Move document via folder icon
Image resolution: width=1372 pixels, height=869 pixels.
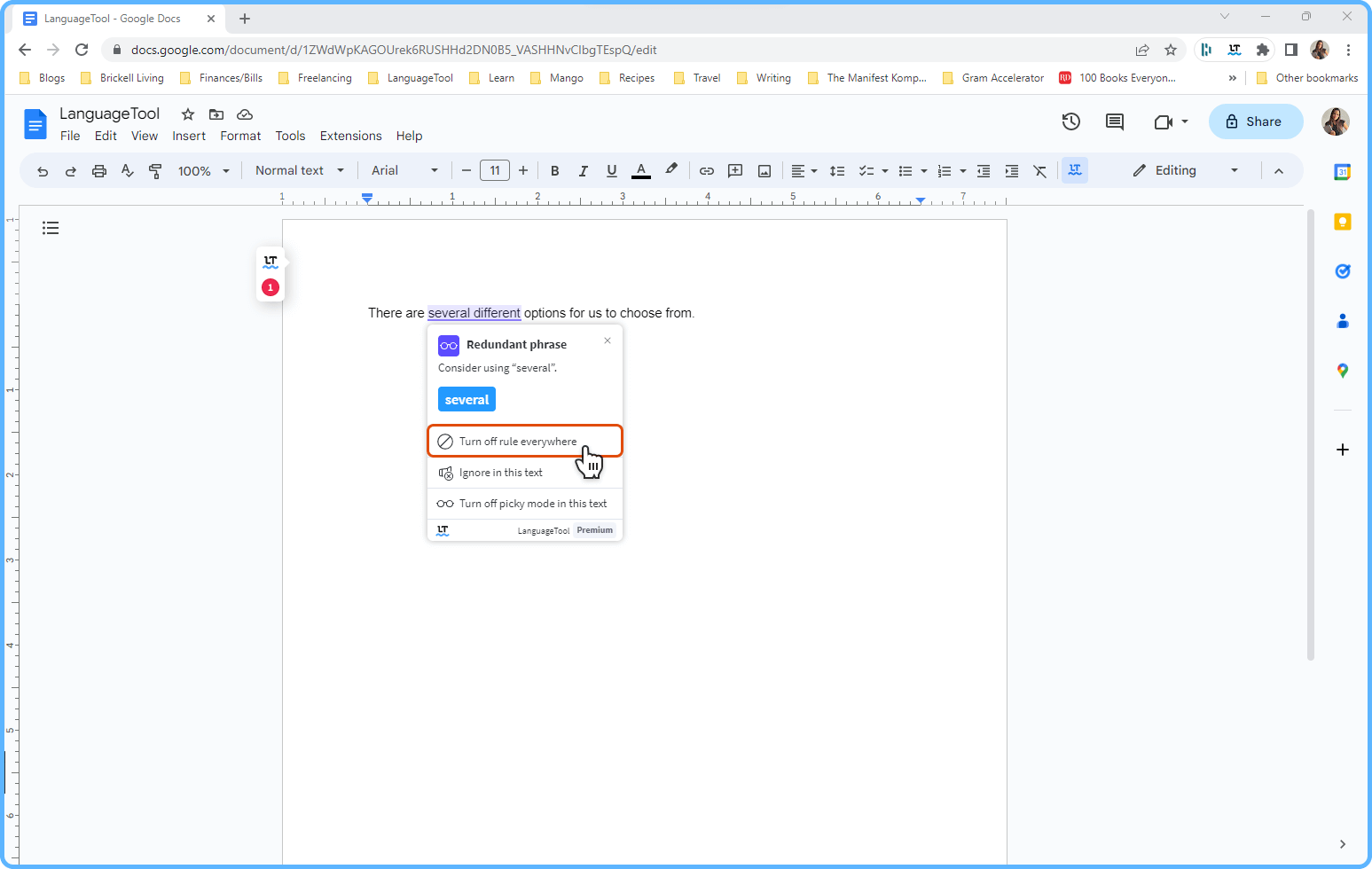coord(216,114)
